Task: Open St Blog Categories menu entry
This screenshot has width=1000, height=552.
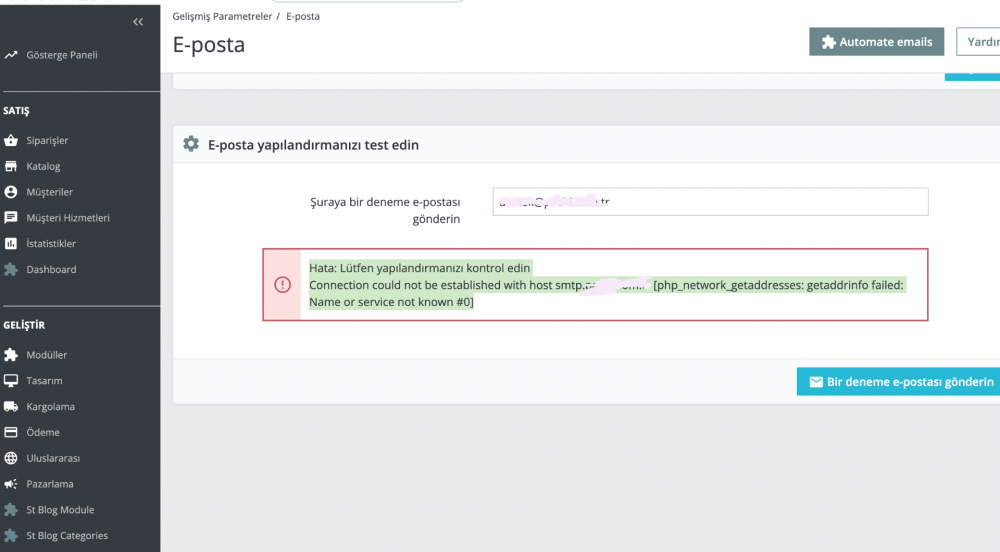Action: coord(67,536)
